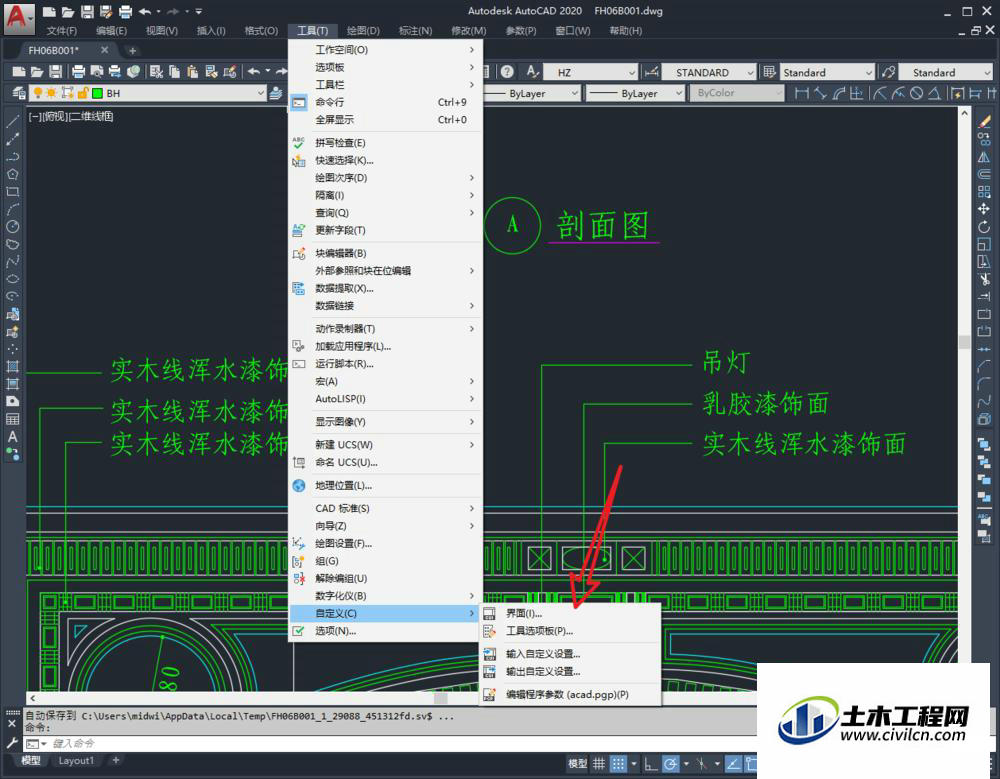Screen dimensions: 1000x779
Task: Toggle grid display in status bar
Action: pyautogui.click(x=599, y=764)
